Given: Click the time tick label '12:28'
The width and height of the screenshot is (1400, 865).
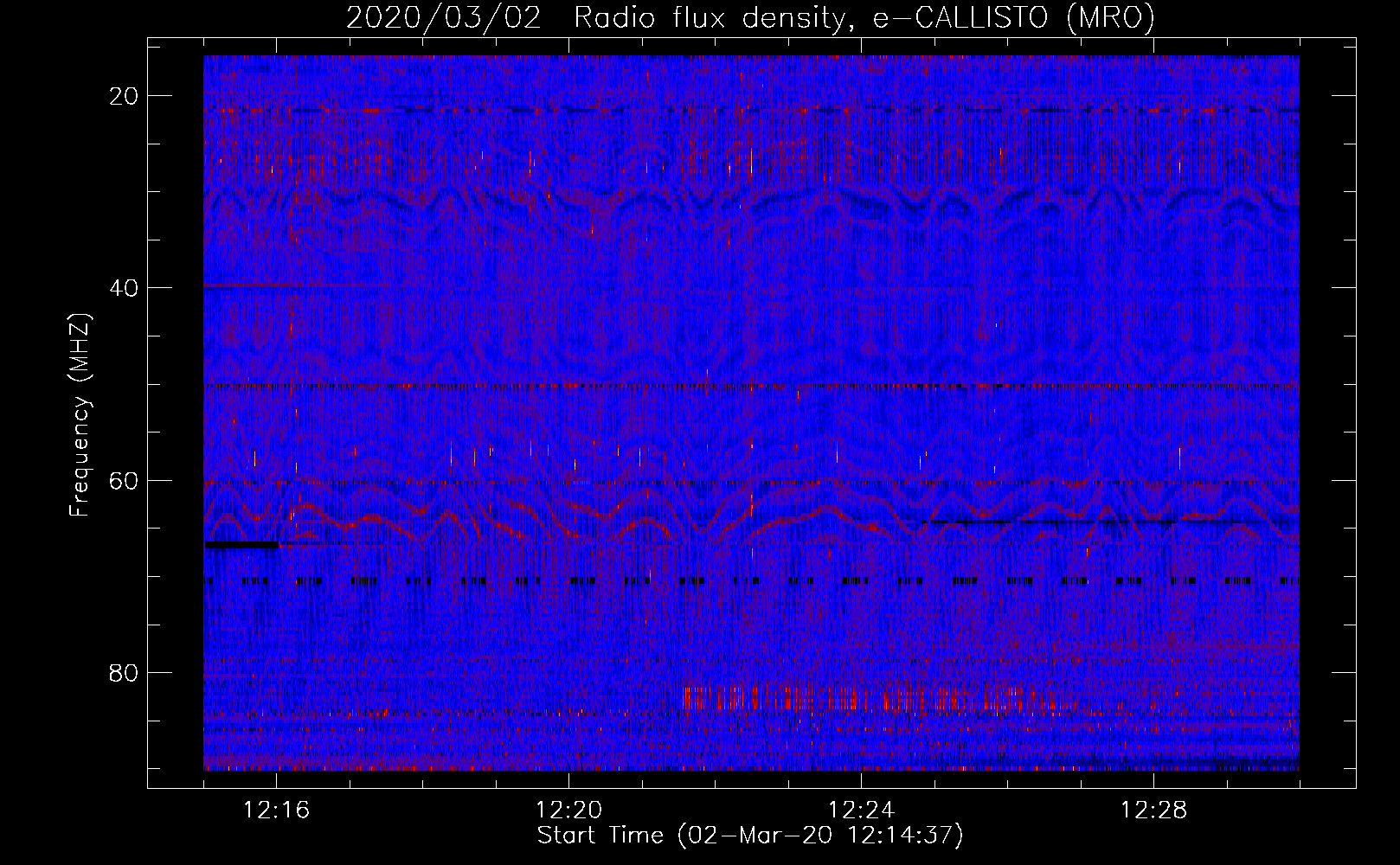Looking at the screenshot, I should (x=1153, y=811).
